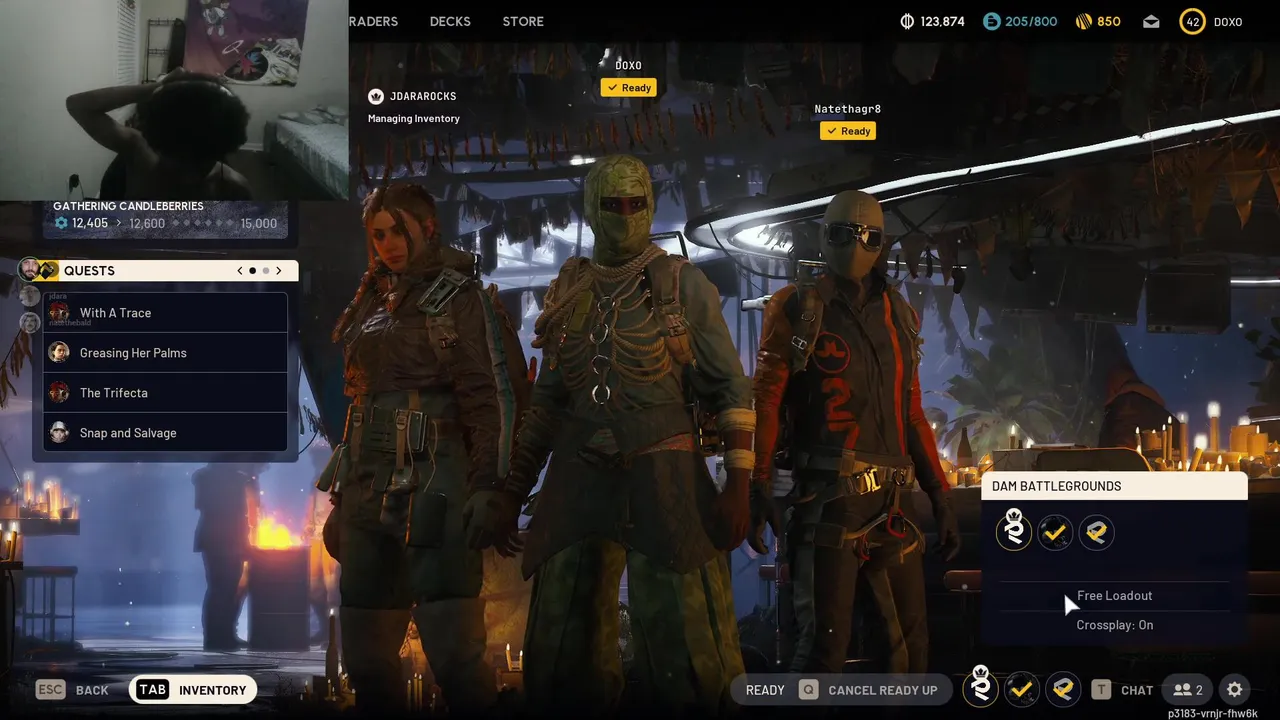Click the blue currency icon beside 205/800

(x=991, y=21)
